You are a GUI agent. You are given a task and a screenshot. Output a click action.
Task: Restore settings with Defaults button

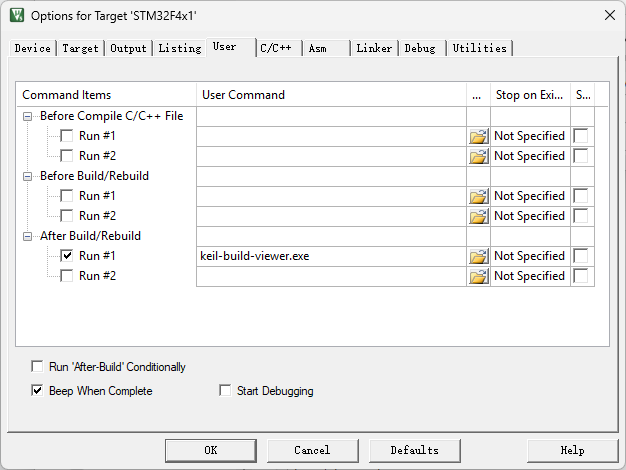coord(415,450)
